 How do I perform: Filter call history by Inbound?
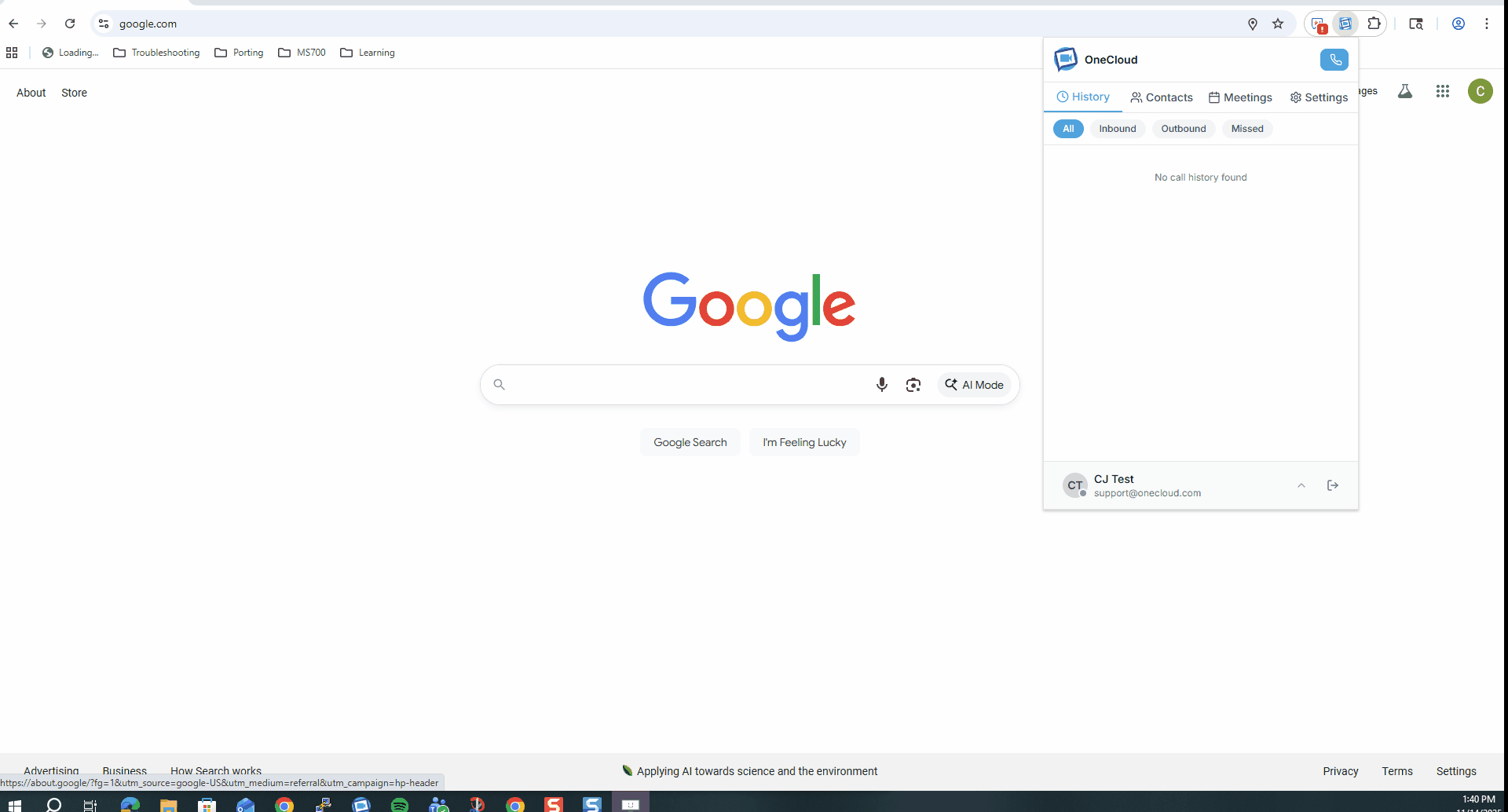pyautogui.click(x=1117, y=129)
